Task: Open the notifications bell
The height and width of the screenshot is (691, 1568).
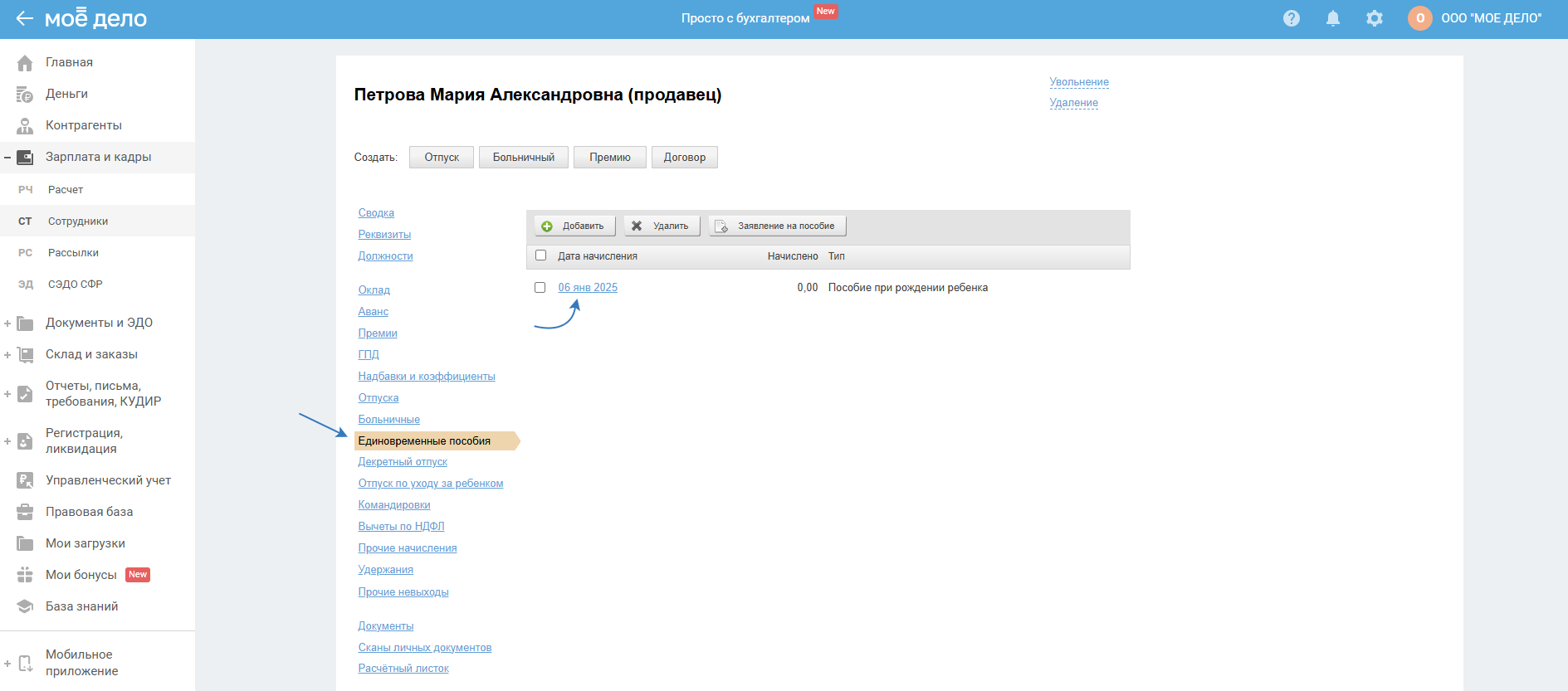Action: point(1333,18)
